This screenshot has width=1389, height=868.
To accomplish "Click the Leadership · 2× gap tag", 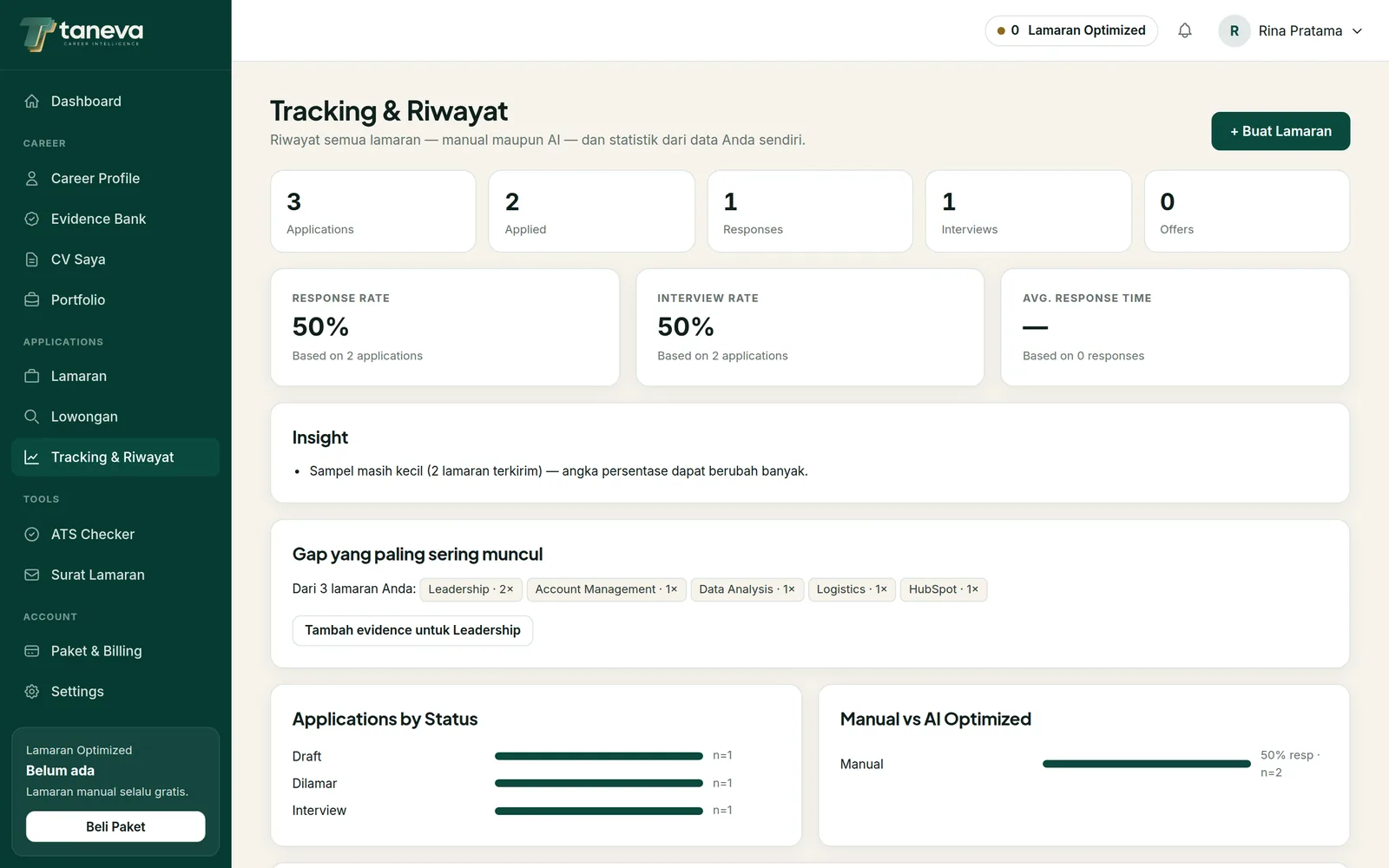I will [x=471, y=589].
